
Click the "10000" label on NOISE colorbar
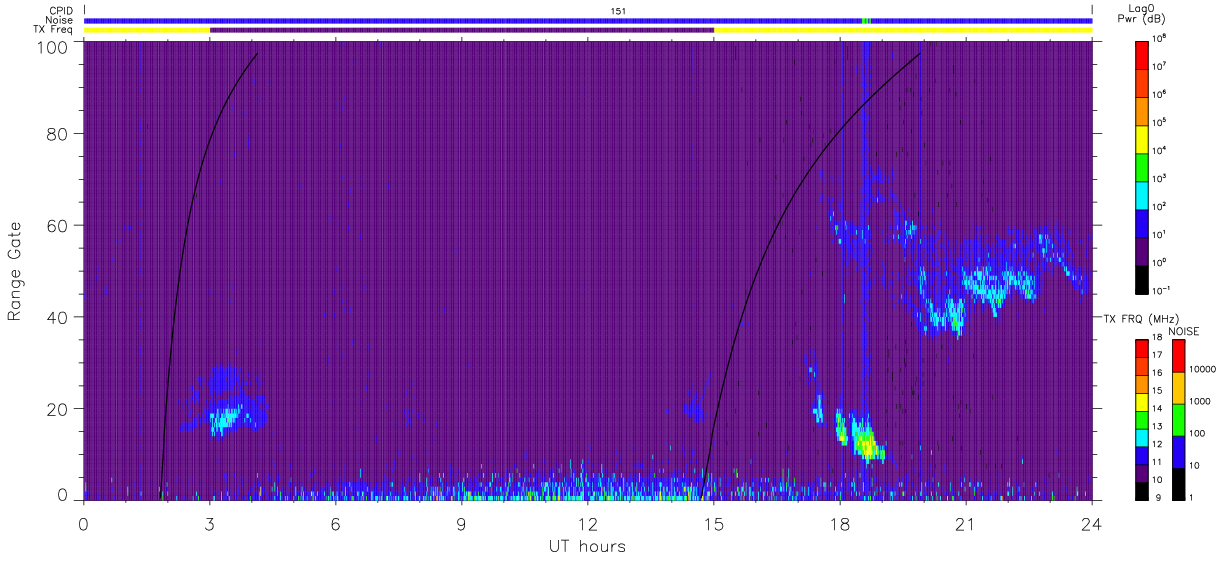click(x=1202, y=368)
